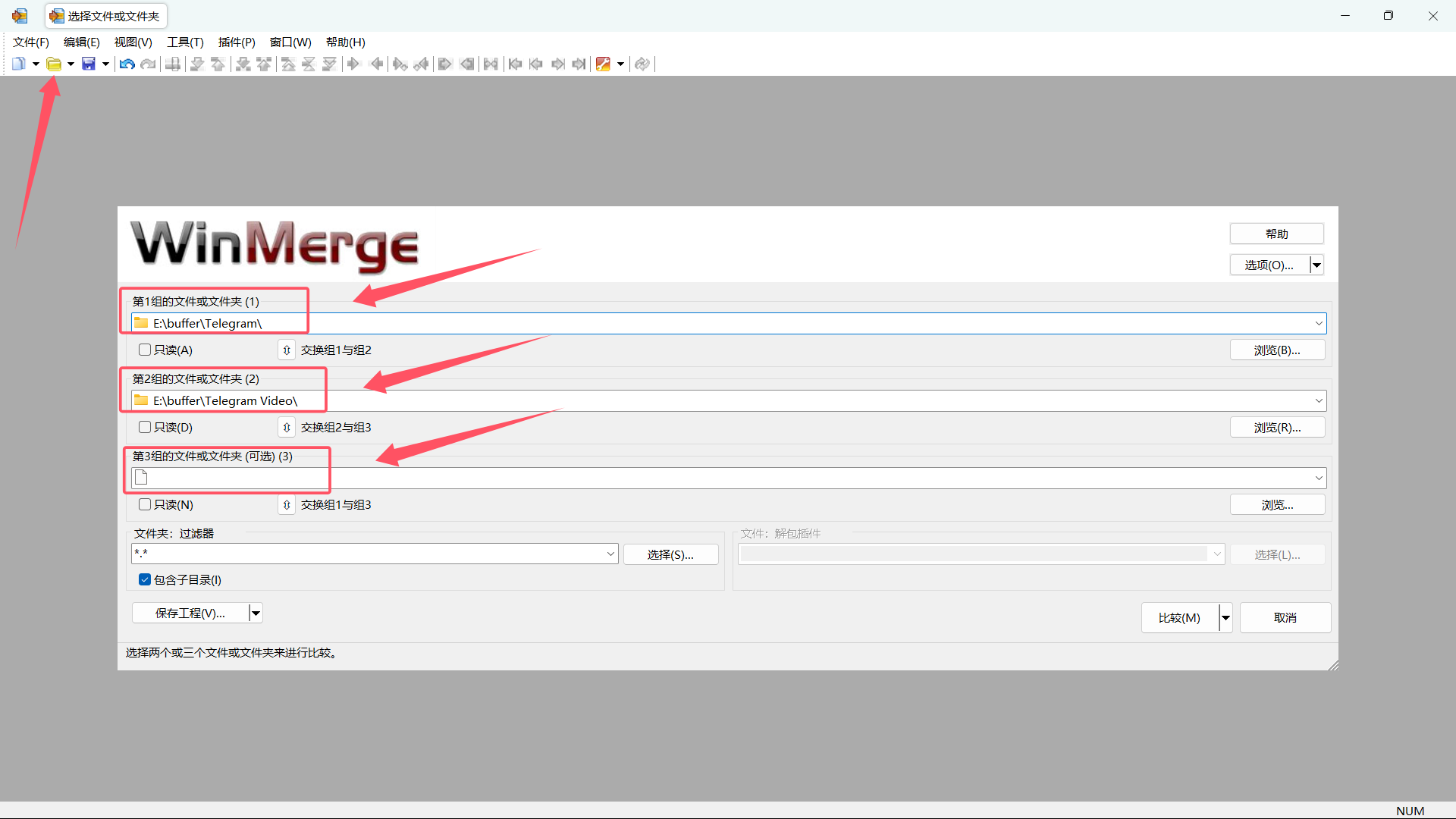Enable read-only for the first folder
Image resolution: width=1456 pixels, height=819 pixels.
coord(144,350)
